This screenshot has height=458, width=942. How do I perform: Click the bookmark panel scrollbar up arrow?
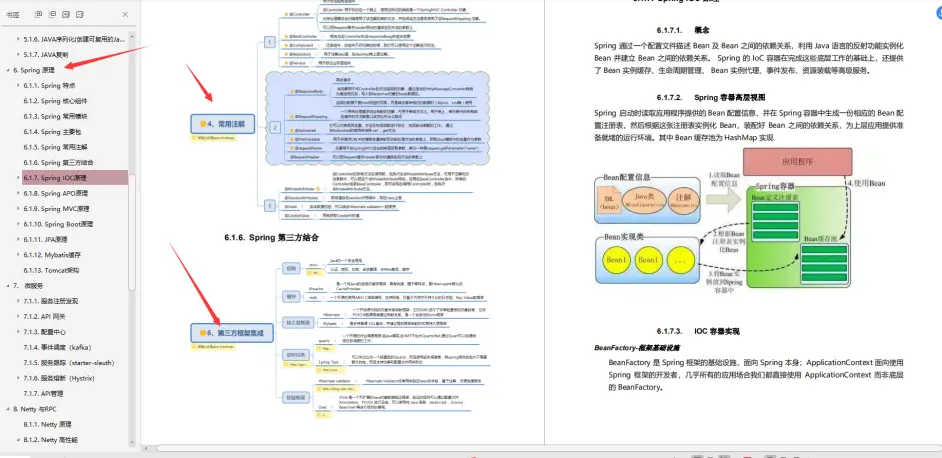[x=132, y=37]
